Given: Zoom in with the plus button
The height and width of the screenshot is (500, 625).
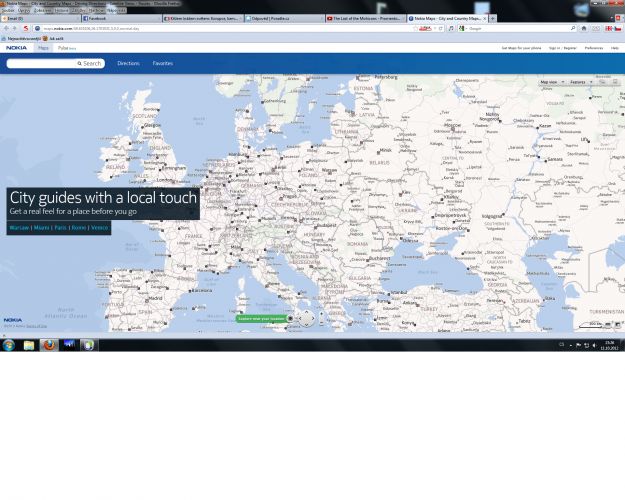Looking at the screenshot, I should point(322,314).
